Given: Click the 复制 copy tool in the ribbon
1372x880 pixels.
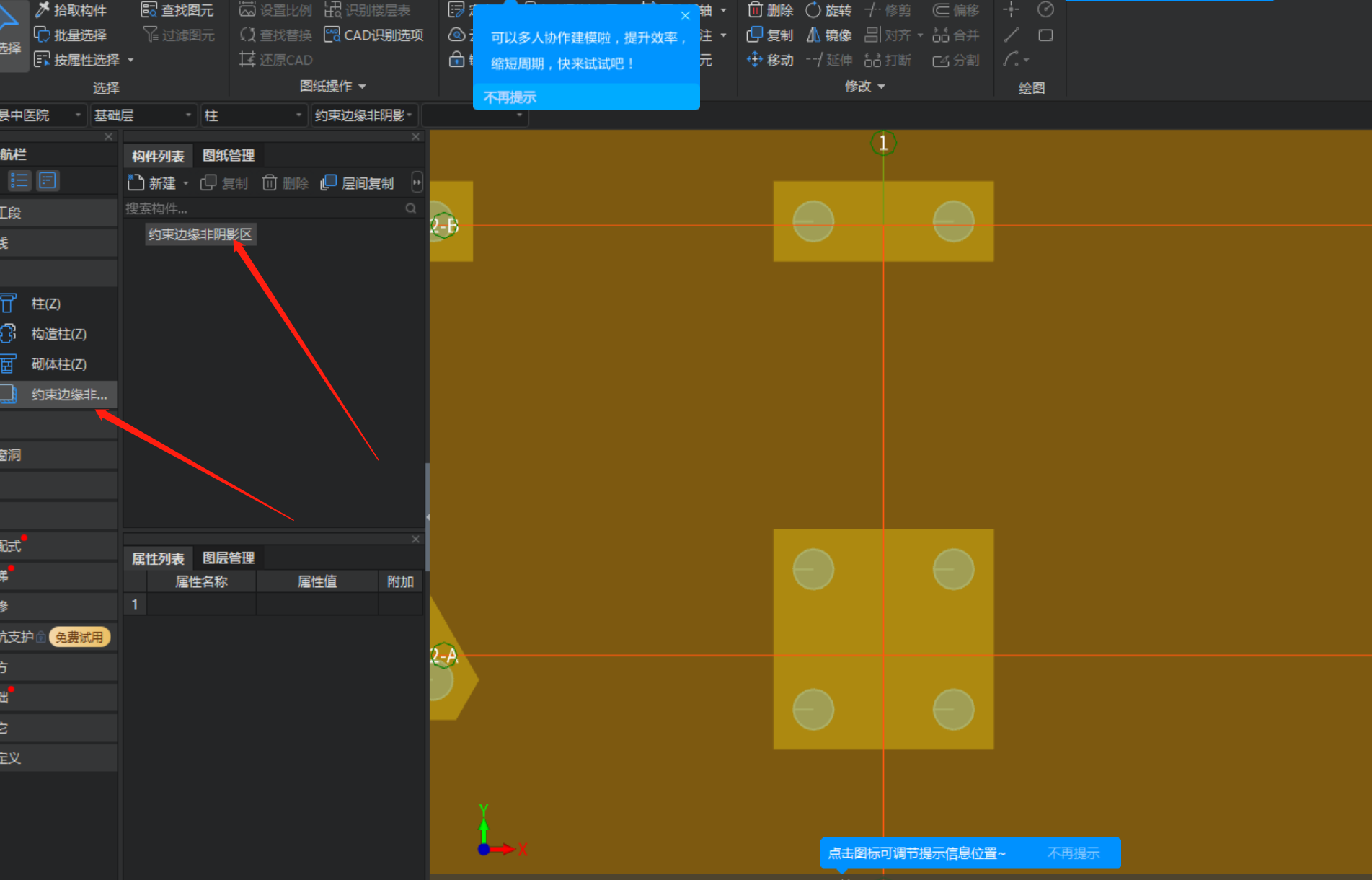Looking at the screenshot, I should pos(770,35).
